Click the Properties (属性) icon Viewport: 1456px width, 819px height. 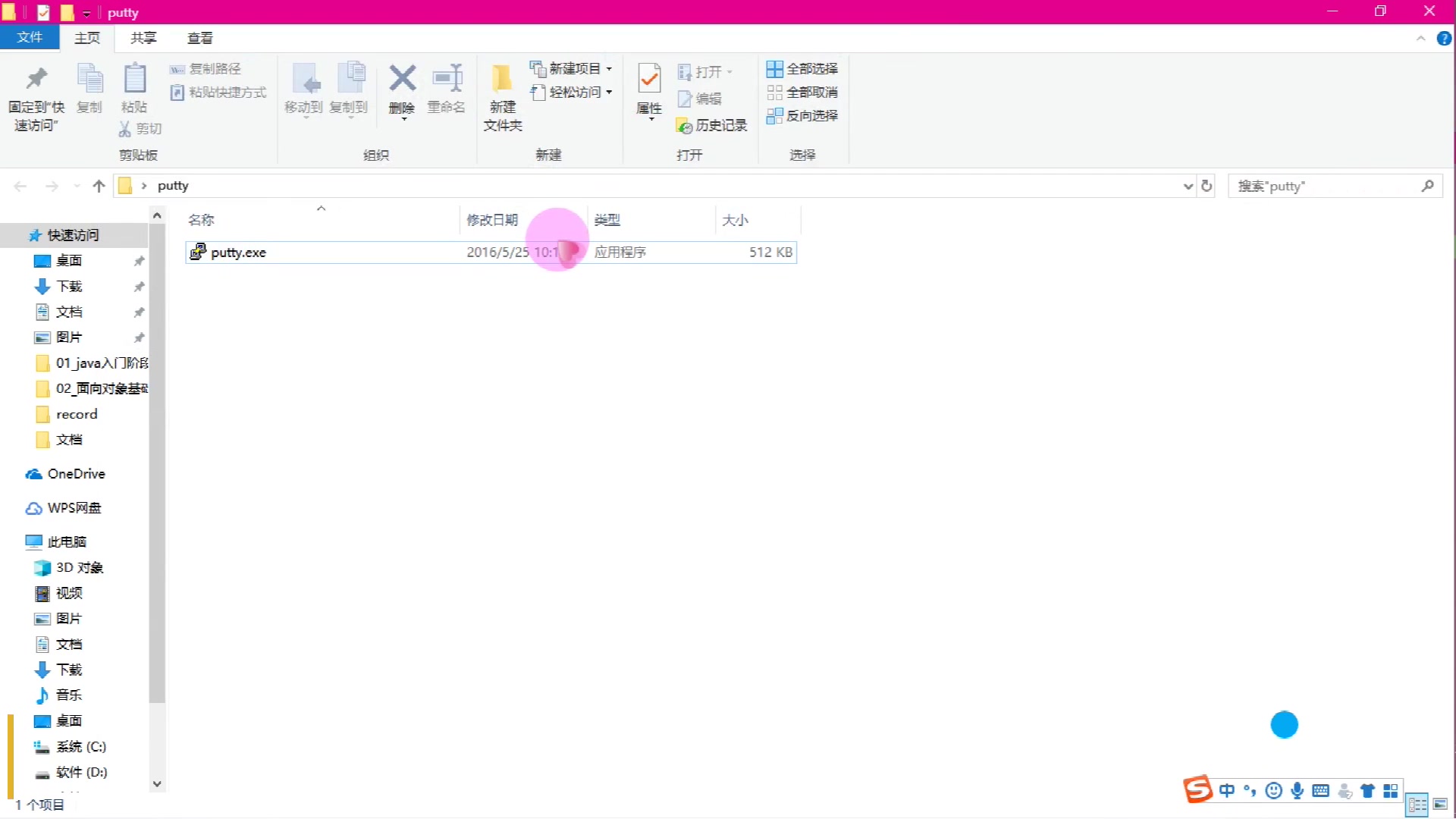(x=649, y=80)
